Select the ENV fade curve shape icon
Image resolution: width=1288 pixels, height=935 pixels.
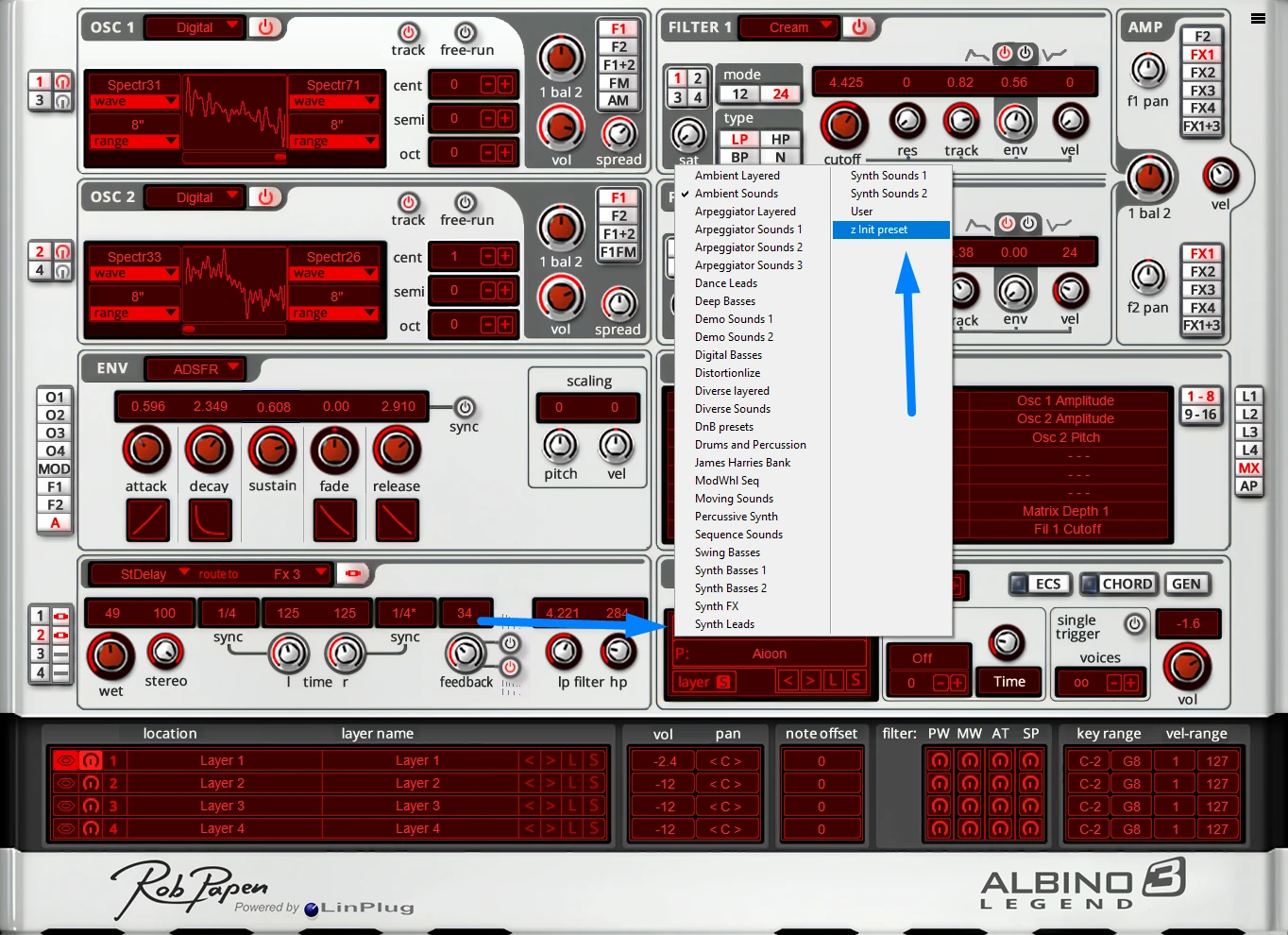(334, 520)
